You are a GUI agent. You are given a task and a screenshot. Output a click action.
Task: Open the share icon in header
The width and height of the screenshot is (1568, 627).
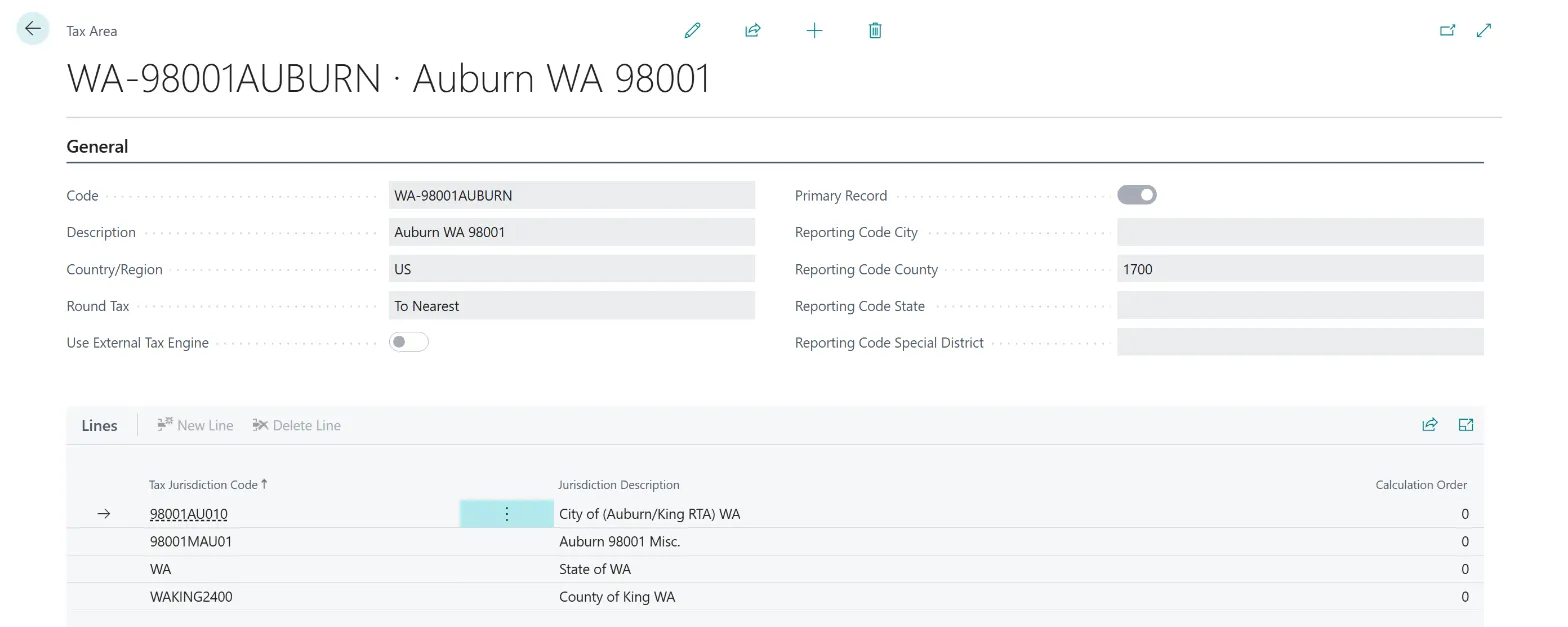tap(753, 31)
